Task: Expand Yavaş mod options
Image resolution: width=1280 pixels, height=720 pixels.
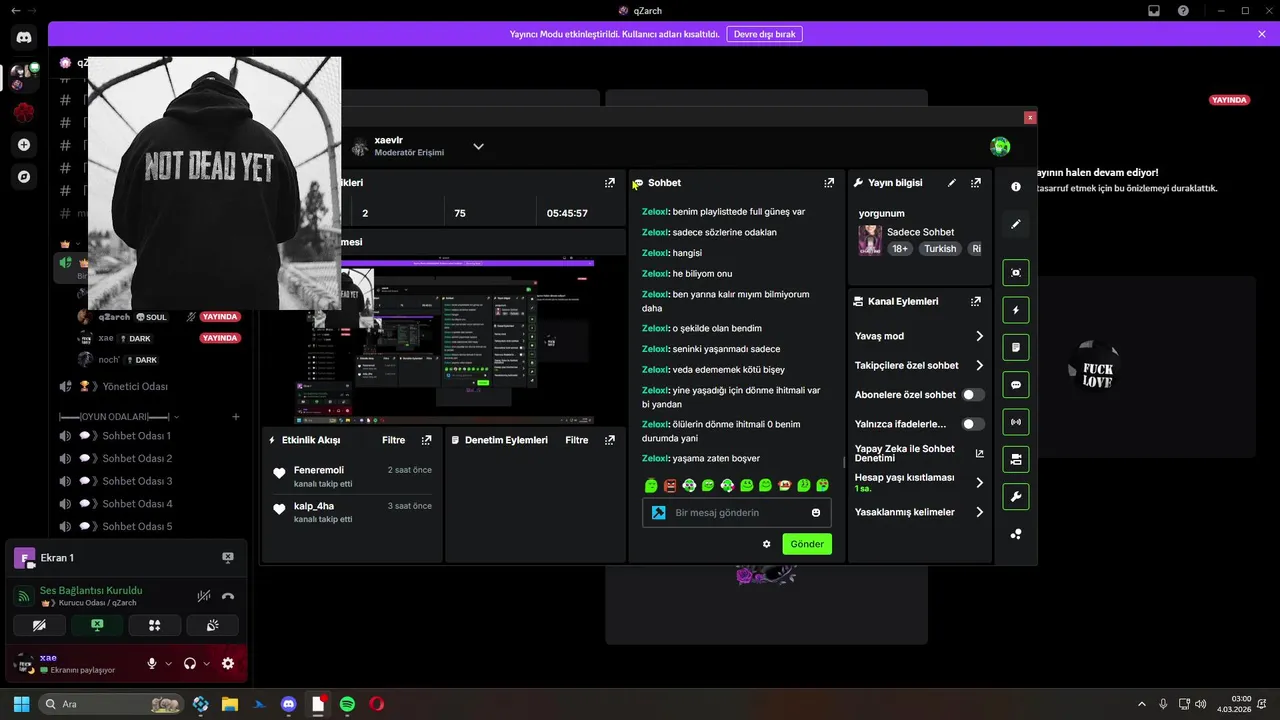Action: coord(979,336)
